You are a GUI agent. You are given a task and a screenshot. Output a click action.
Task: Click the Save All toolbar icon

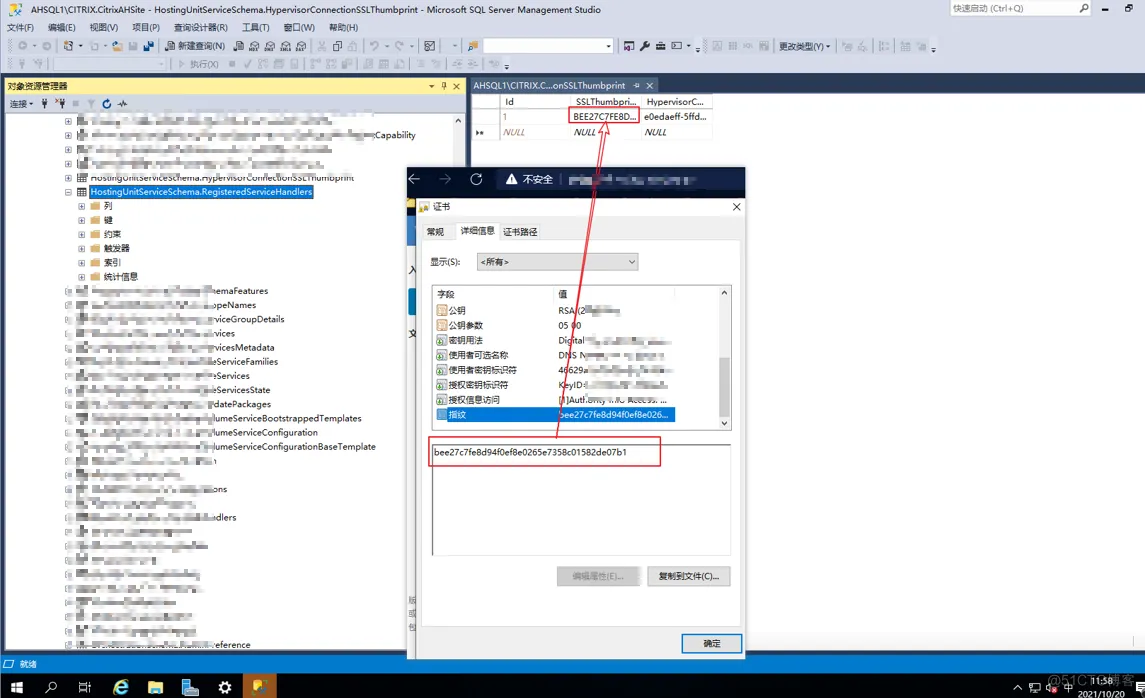point(148,46)
